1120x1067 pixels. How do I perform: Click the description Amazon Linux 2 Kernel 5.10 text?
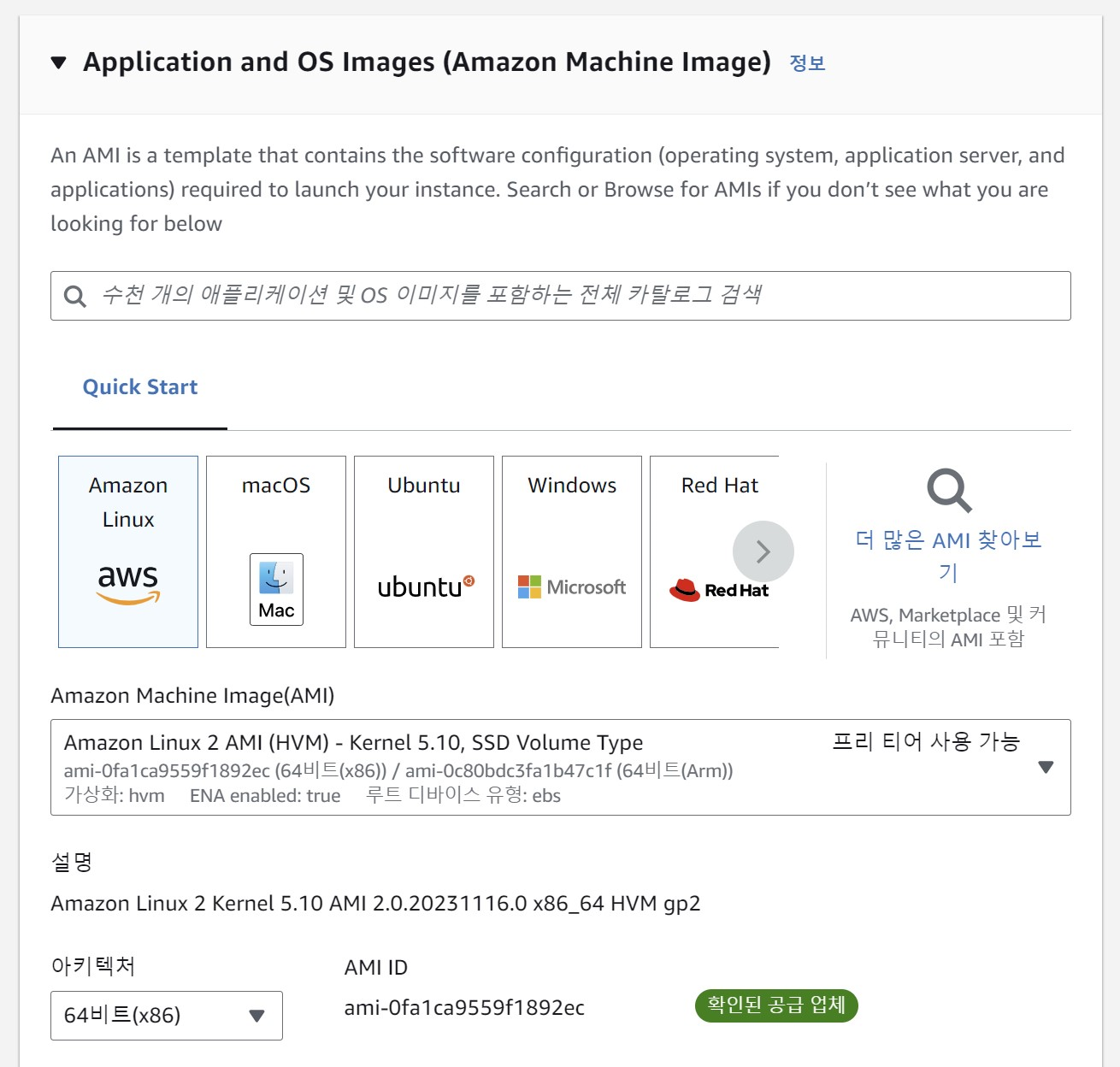375,904
